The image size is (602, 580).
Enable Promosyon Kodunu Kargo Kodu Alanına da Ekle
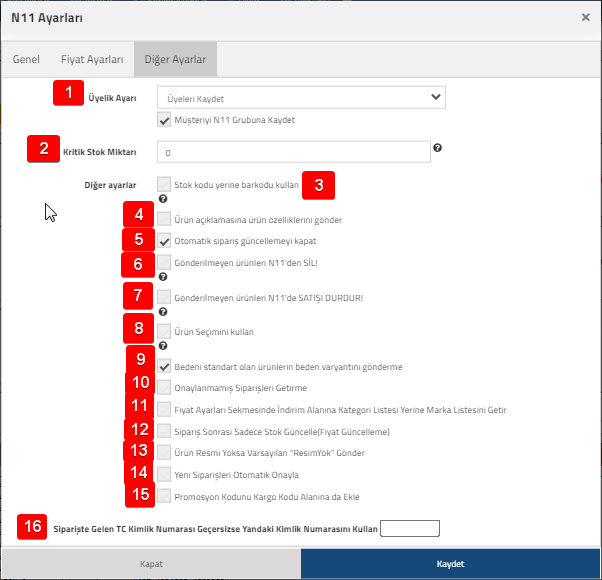(x=164, y=496)
